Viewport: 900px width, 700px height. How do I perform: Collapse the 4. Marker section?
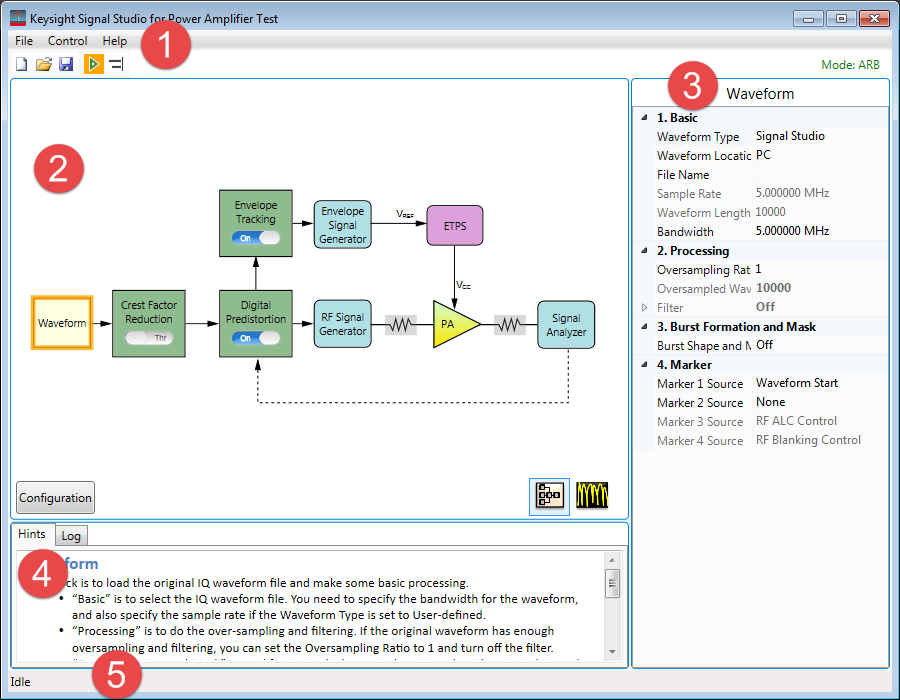coord(645,364)
